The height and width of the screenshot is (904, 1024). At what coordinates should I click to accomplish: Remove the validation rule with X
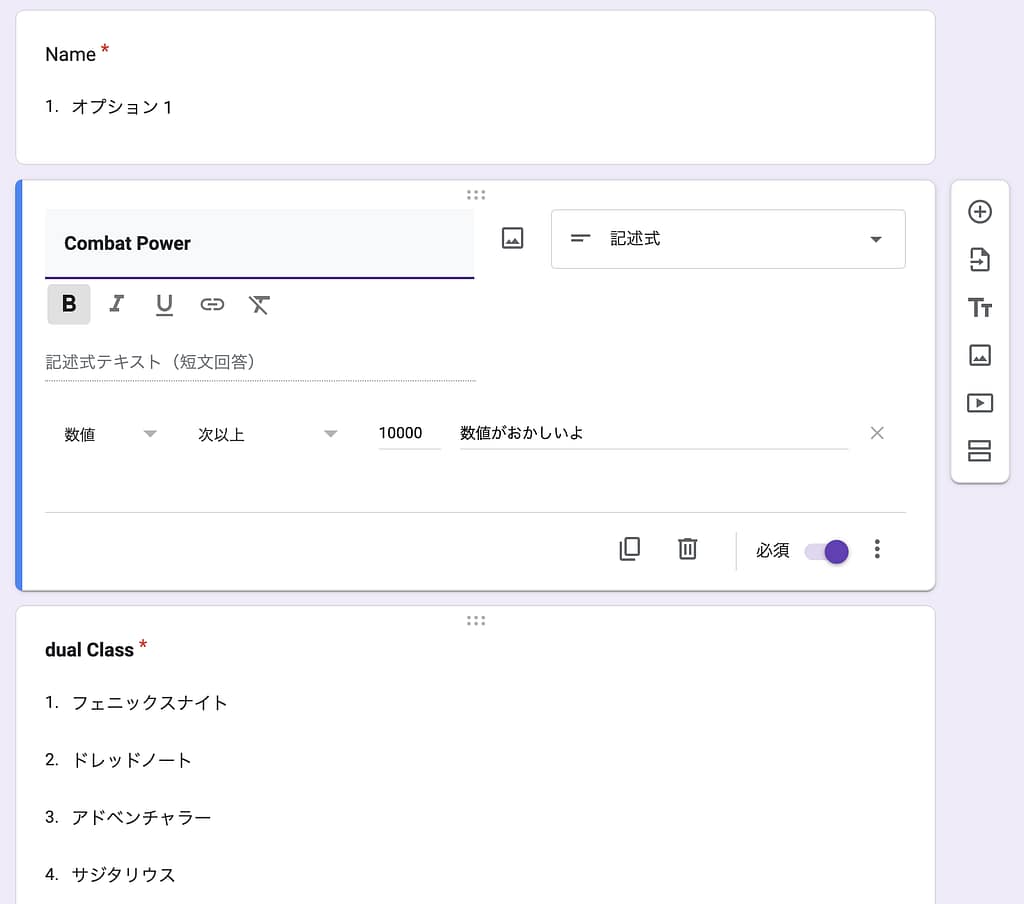click(877, 433)
